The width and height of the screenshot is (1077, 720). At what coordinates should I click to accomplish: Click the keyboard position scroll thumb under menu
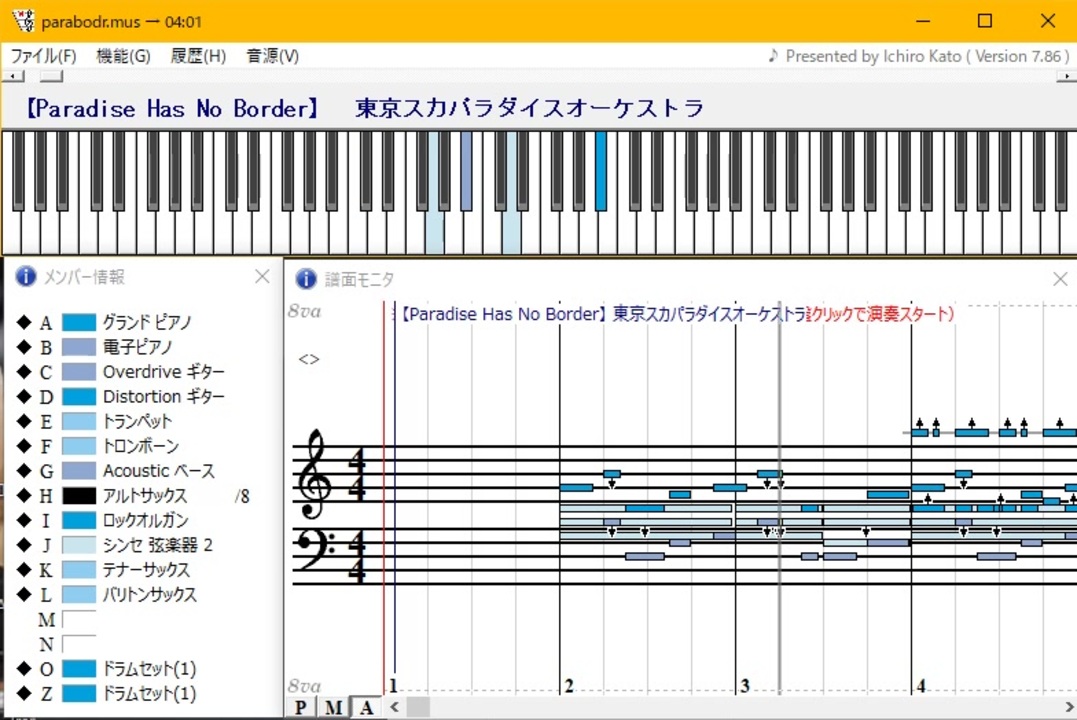pos(51,76)
